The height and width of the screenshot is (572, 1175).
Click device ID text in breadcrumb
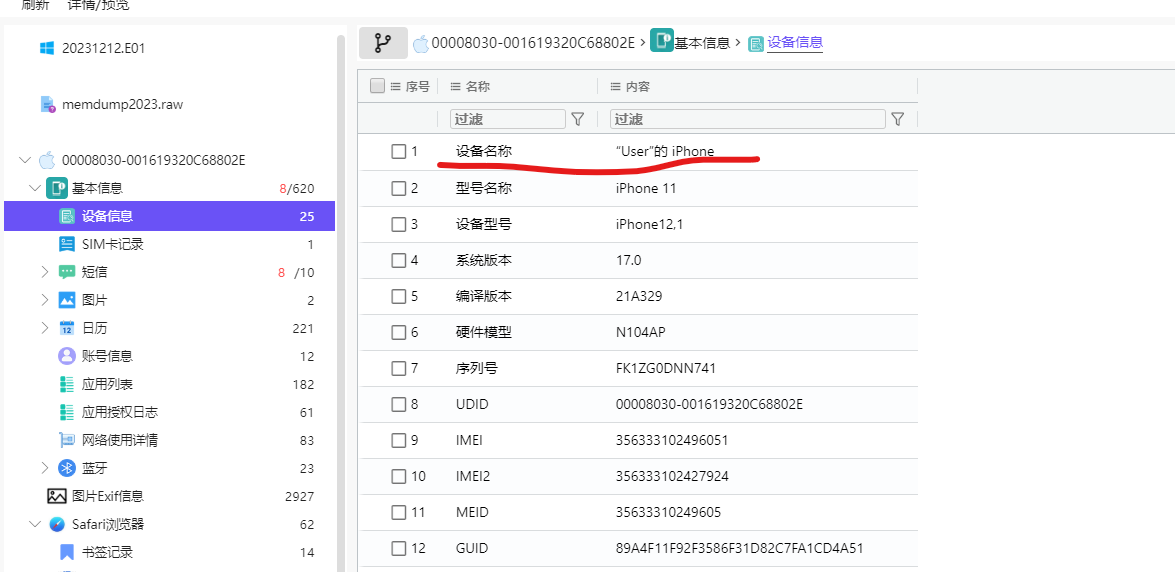point(534,43)
